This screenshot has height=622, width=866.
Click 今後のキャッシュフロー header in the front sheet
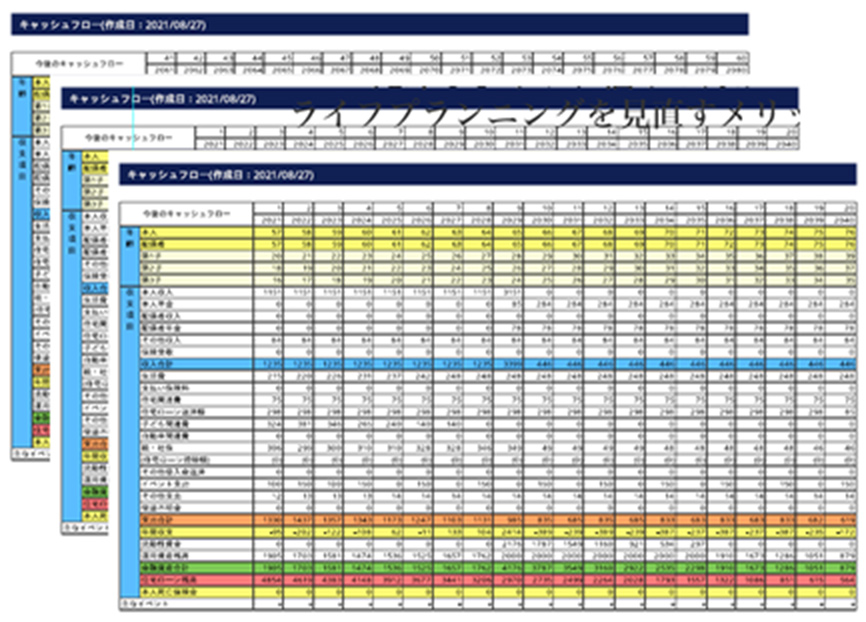click(x=186, y=214)
